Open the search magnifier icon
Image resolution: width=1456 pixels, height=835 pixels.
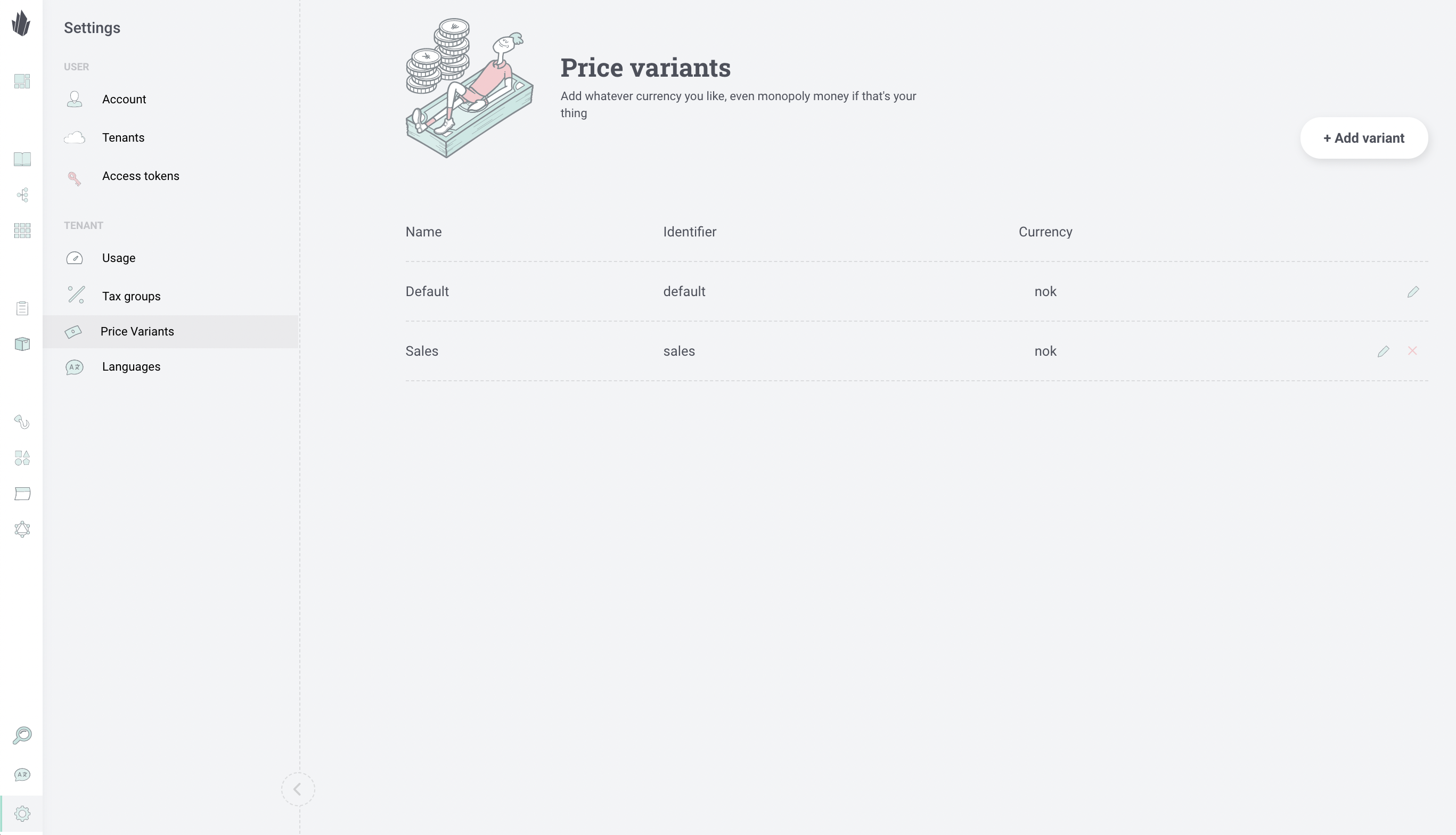click(x=22, y=735)
